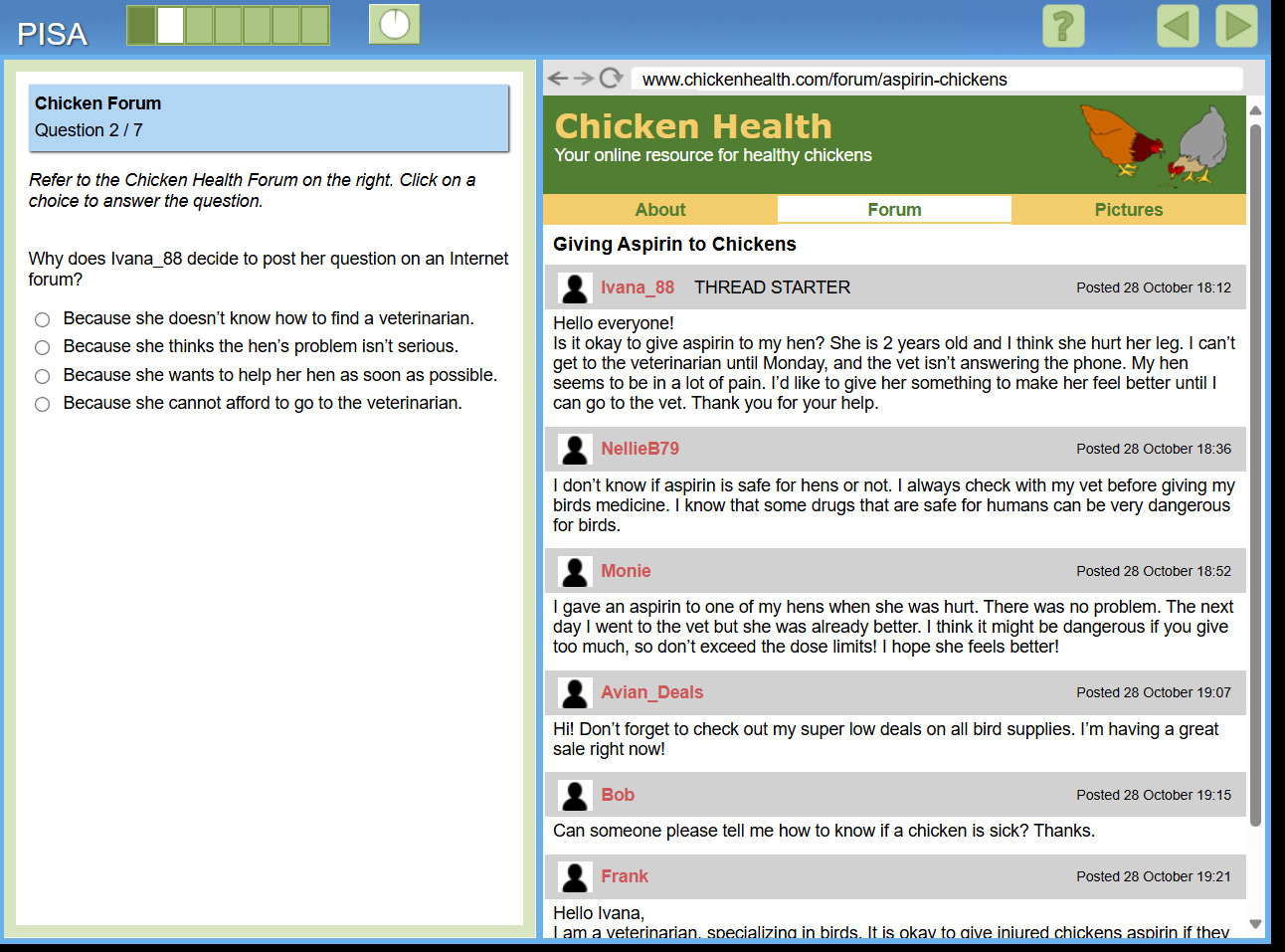Open NellieB79's username link

pyautogui.click(x=640, y=449)
